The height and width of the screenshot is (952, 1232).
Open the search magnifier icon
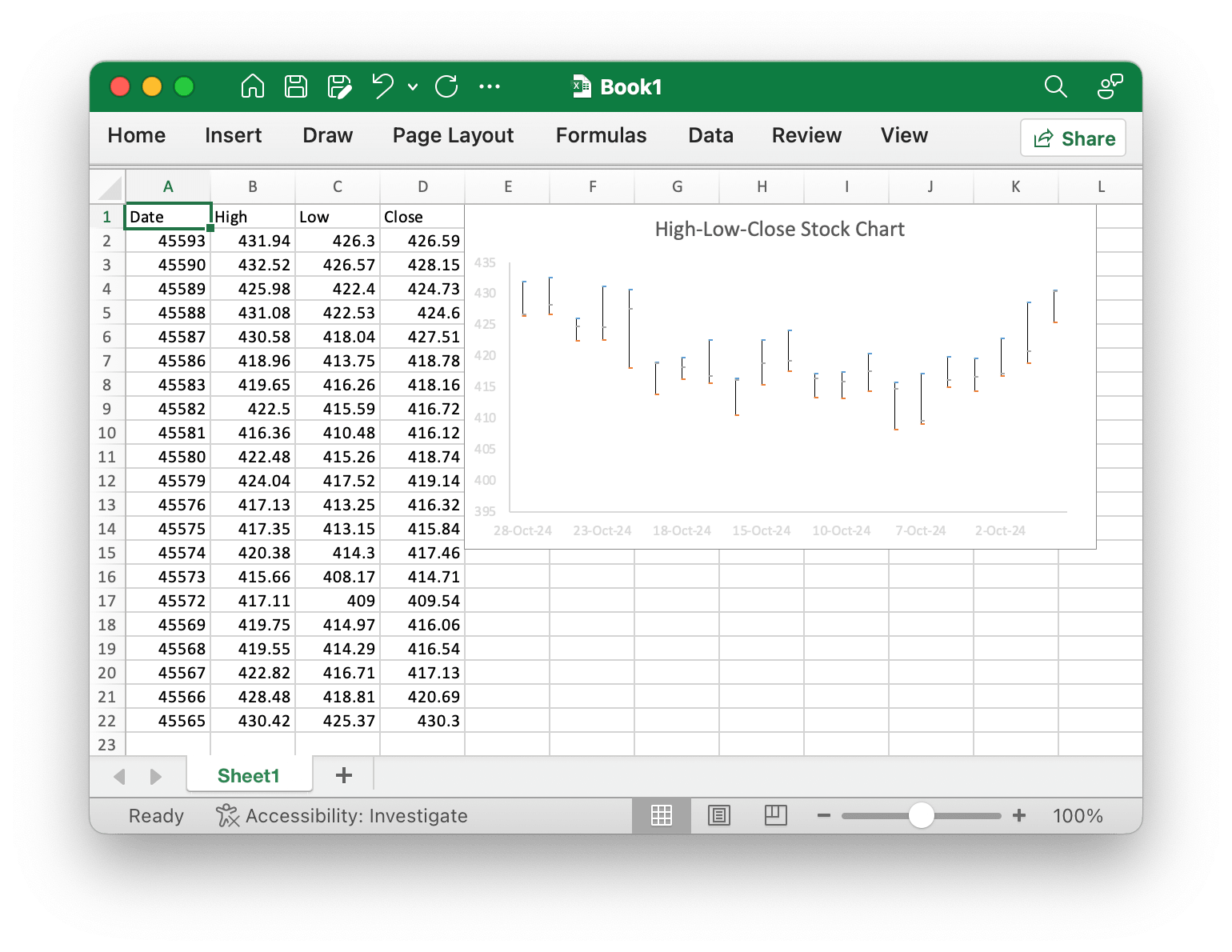click(x=1056, y=86)
